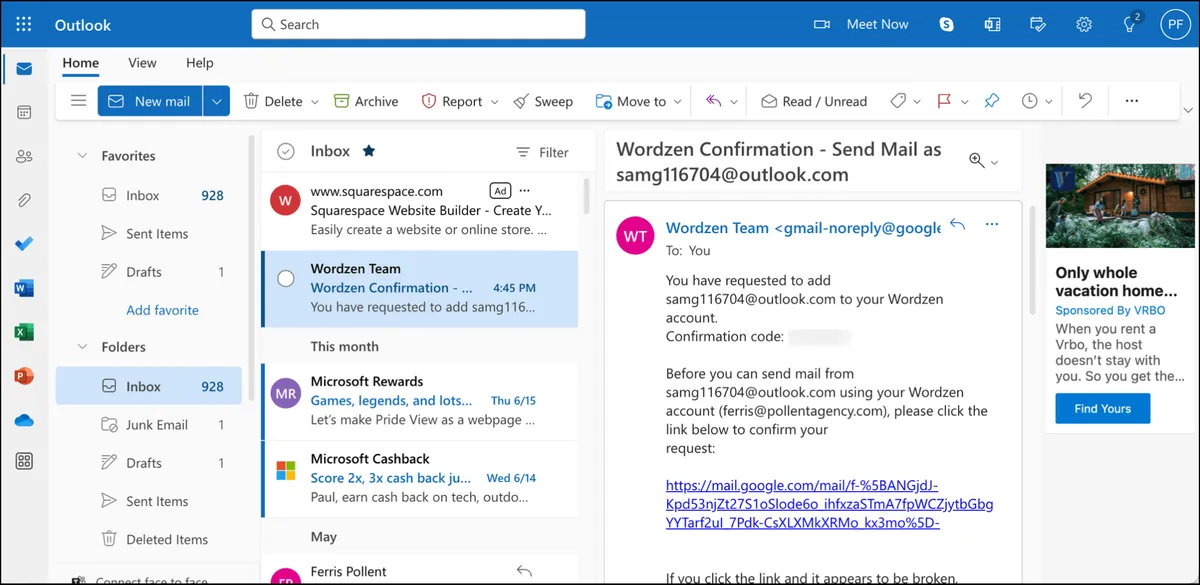Expand the Move to dropdown
This screenshot has width=1200, height=585.
click(678, 102)
